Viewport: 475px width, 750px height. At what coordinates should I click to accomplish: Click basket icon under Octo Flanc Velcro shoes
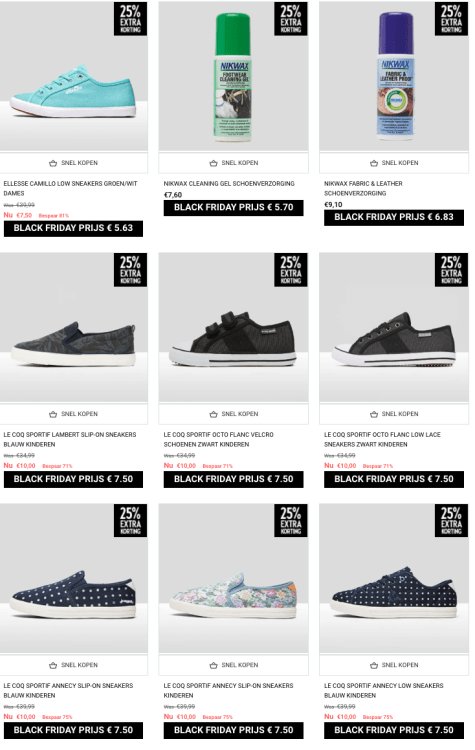[x=213, y=414]
